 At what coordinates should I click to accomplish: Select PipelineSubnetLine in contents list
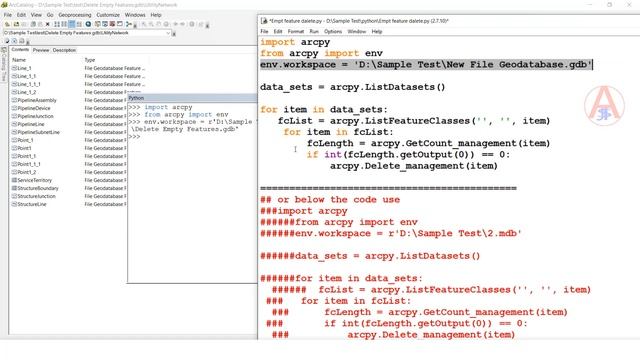point(36,132)
